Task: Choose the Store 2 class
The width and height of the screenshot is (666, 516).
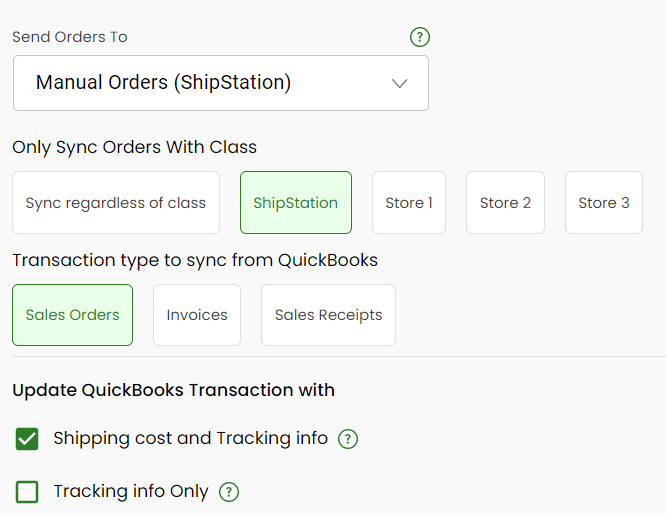Action: 505,203
